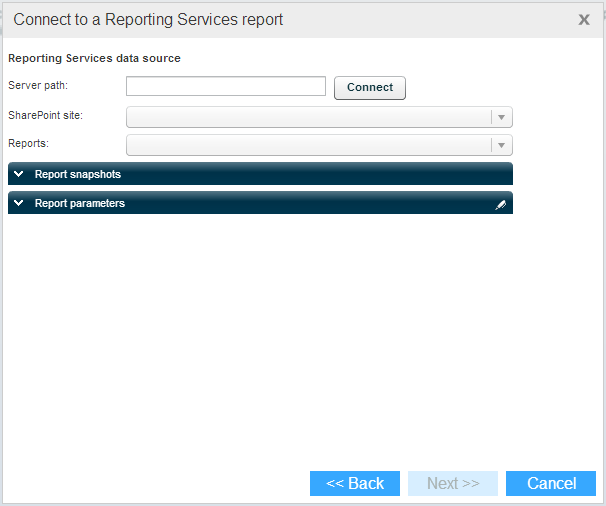Expand Report parameters using its chevron icon
This screenshot has width=606, height=506.
tap(19, 203)
